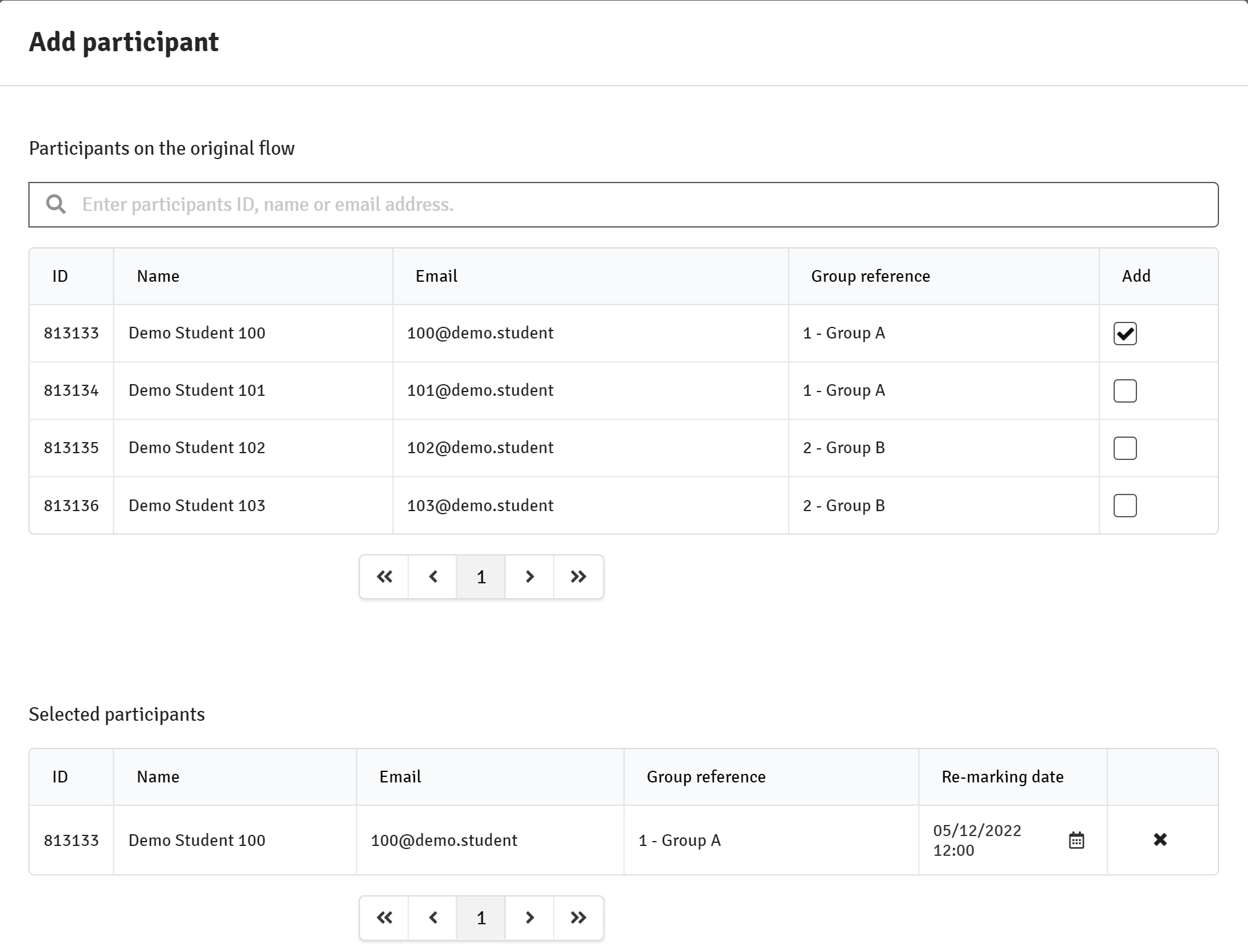Click Demo Student 102 name cell
This screenshot has width=1248, height=952.
pyautogui.click(x=253, y=448)
